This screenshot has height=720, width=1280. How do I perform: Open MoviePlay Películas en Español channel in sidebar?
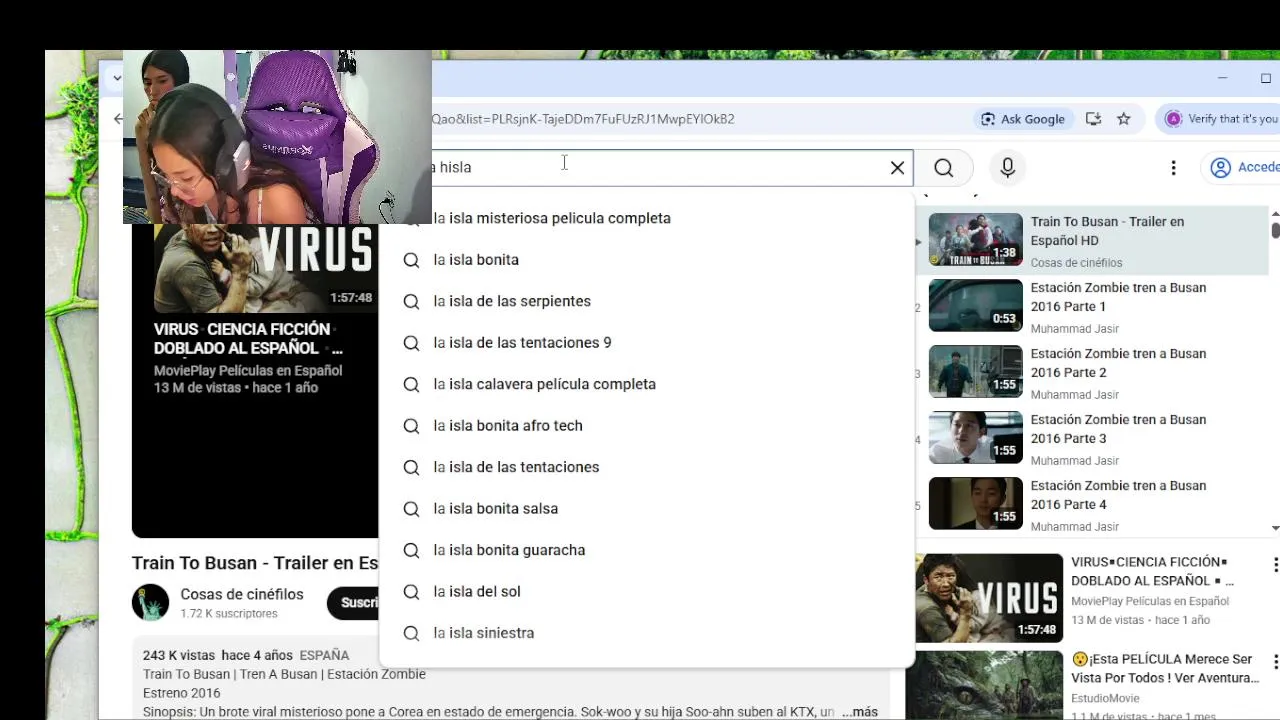[1150, 601]
